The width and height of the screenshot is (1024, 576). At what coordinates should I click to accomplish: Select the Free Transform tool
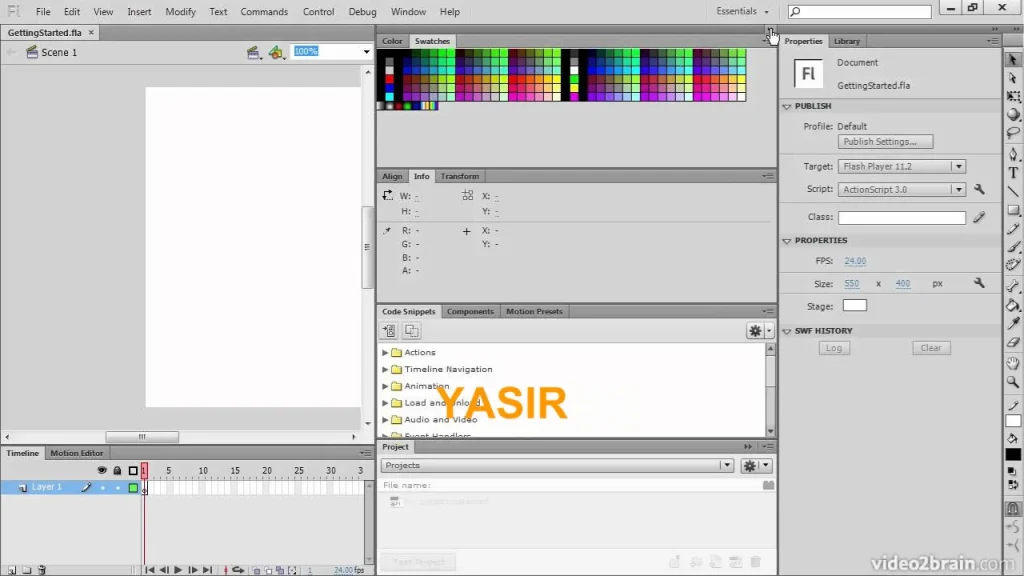pyautogui.click(x=1013, y=96)
